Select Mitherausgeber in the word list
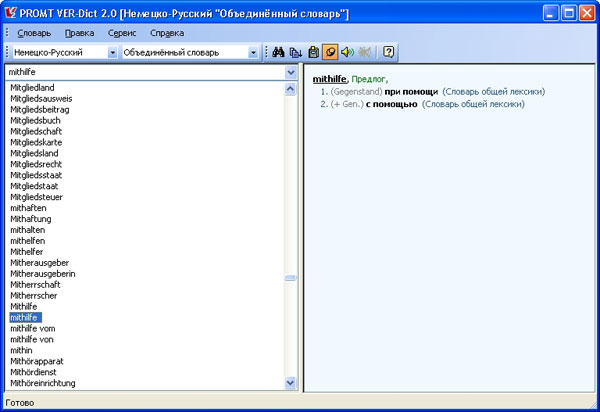Image resolution: width=600 pixels, height=412 pixels. (39, 263)
